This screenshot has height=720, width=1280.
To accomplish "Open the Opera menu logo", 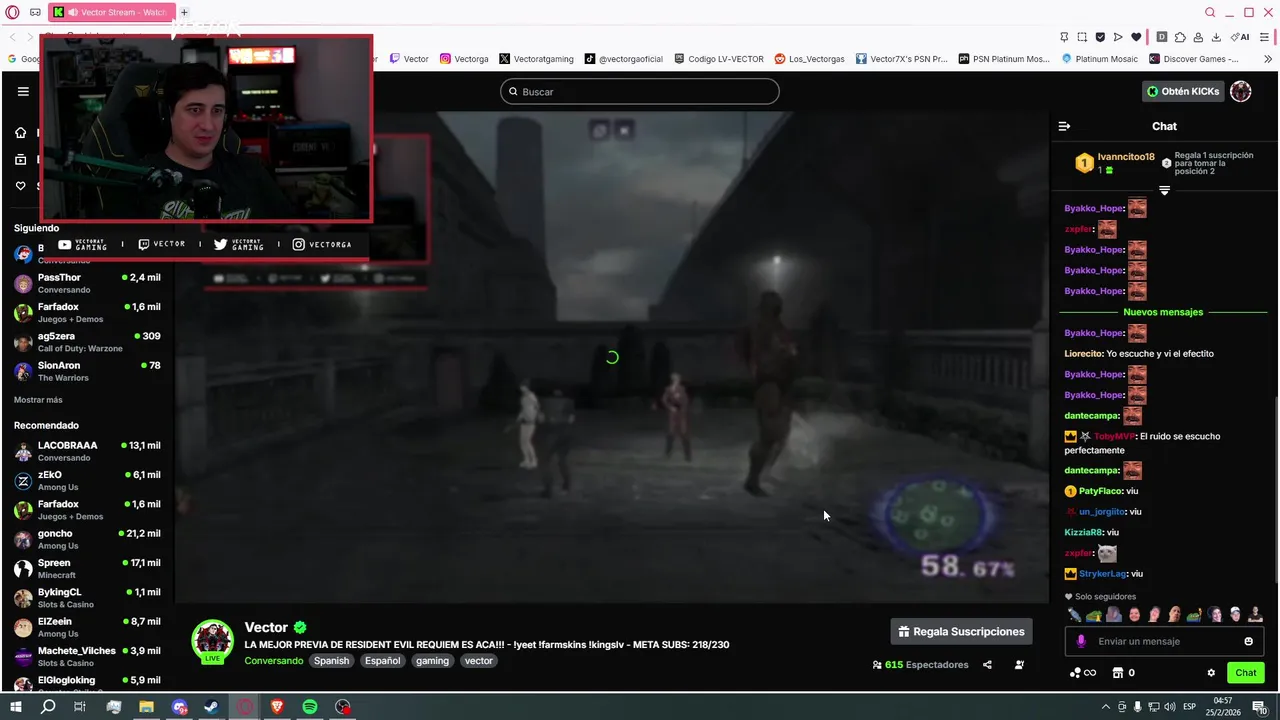I will [12, 12].
